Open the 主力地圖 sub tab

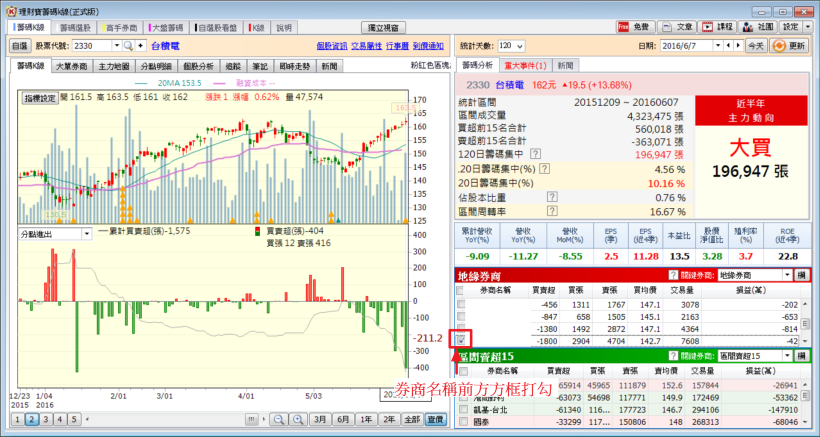[x=113, y=66]
